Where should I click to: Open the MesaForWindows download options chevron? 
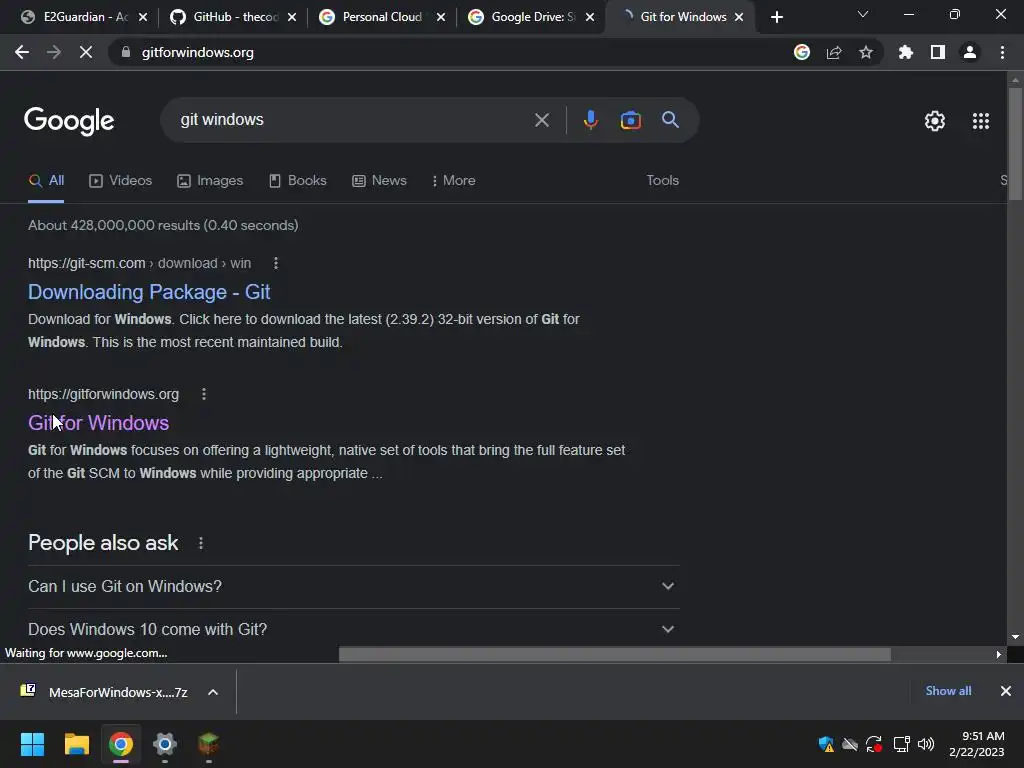pyautogui.click(x=213, y=692)
